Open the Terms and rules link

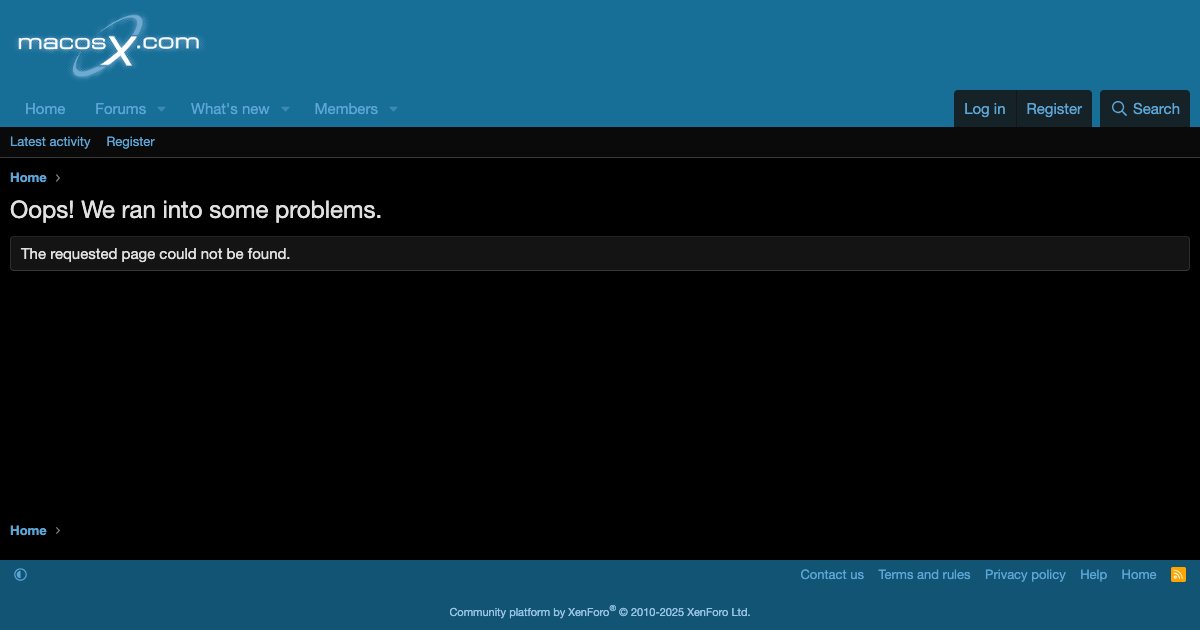point(924,575)
